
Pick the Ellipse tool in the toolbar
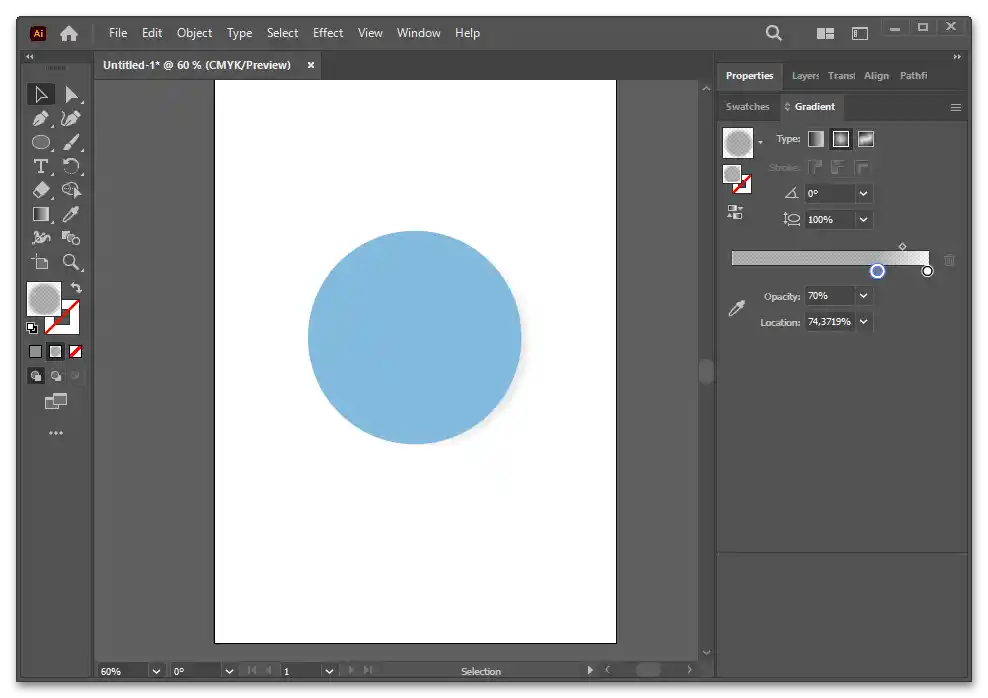(41, 143)
